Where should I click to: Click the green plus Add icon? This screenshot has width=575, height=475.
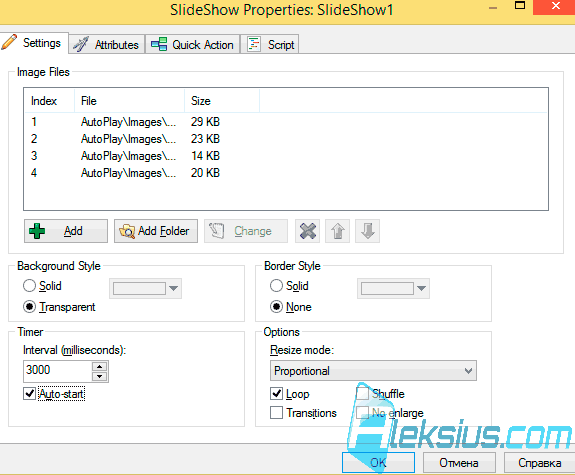click(x=37, y=231)
